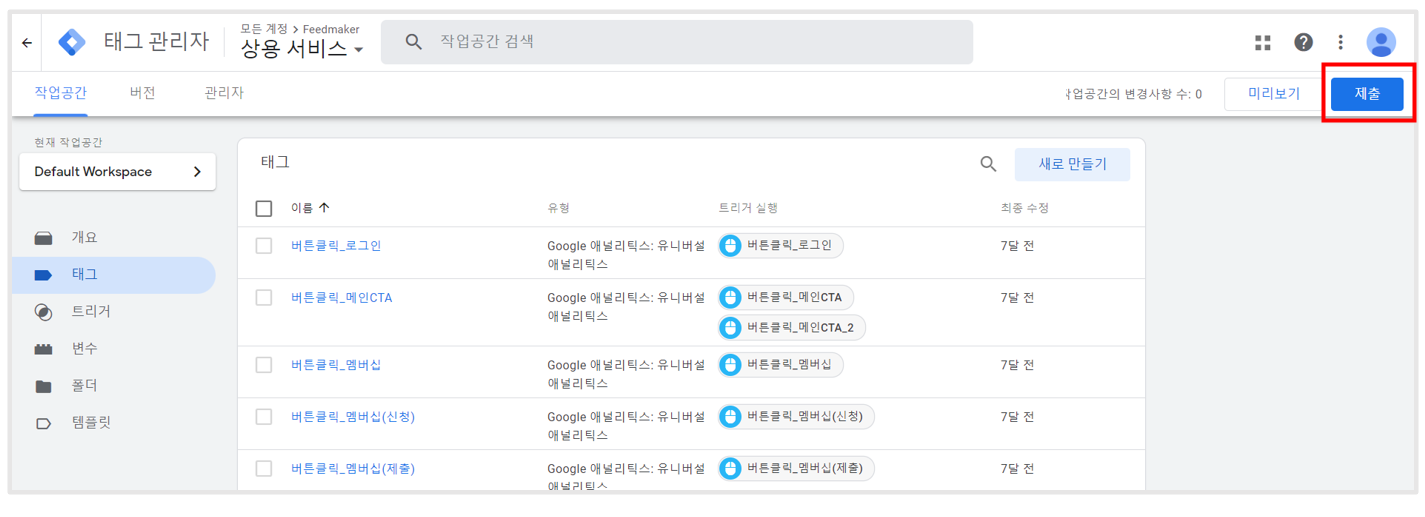Sort by the 이름 column arrow
The height and width of the screenshot is (517, 1425).
click(x=324, y=208)
